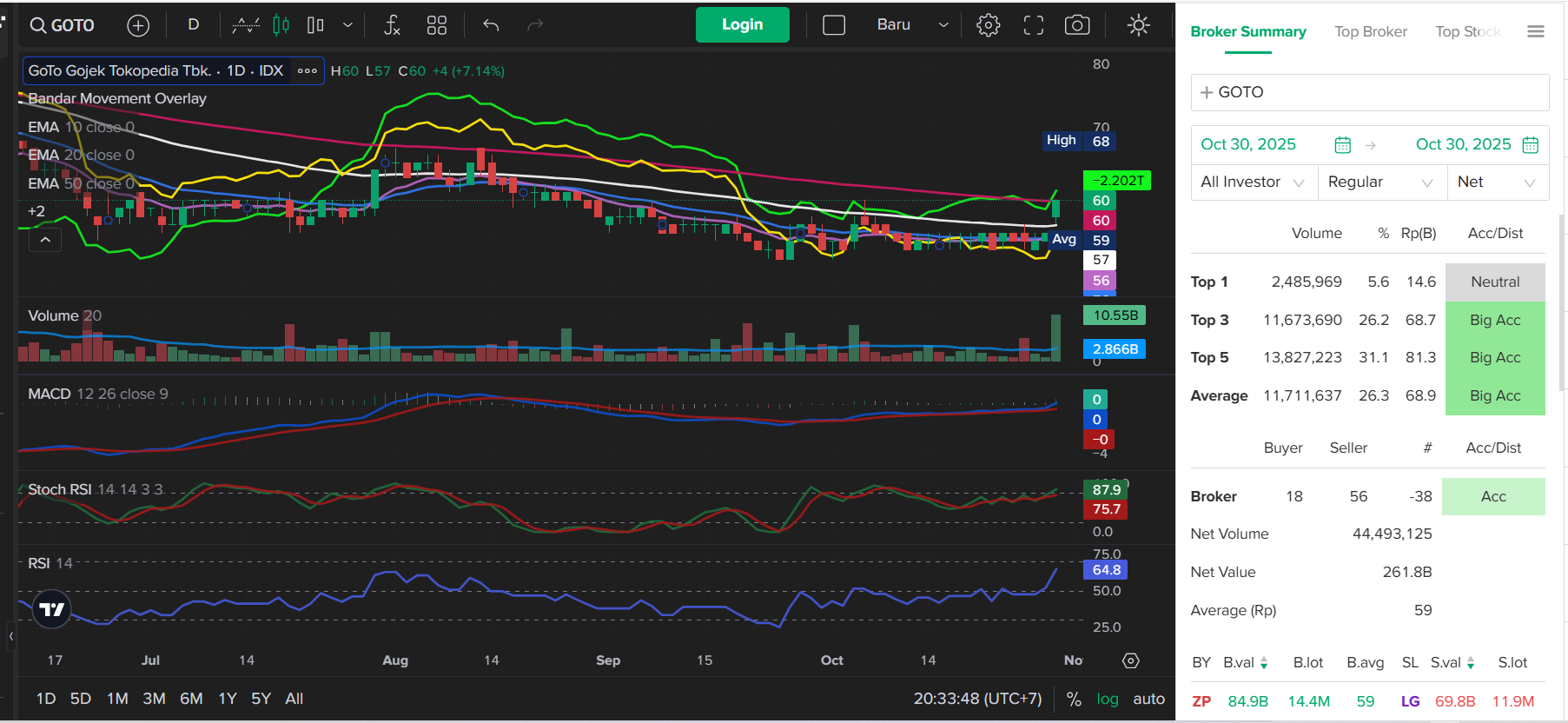Open the Net dropdown in Broker Summary
This screenshot has width=1568, height=723.
point(1497,182)
